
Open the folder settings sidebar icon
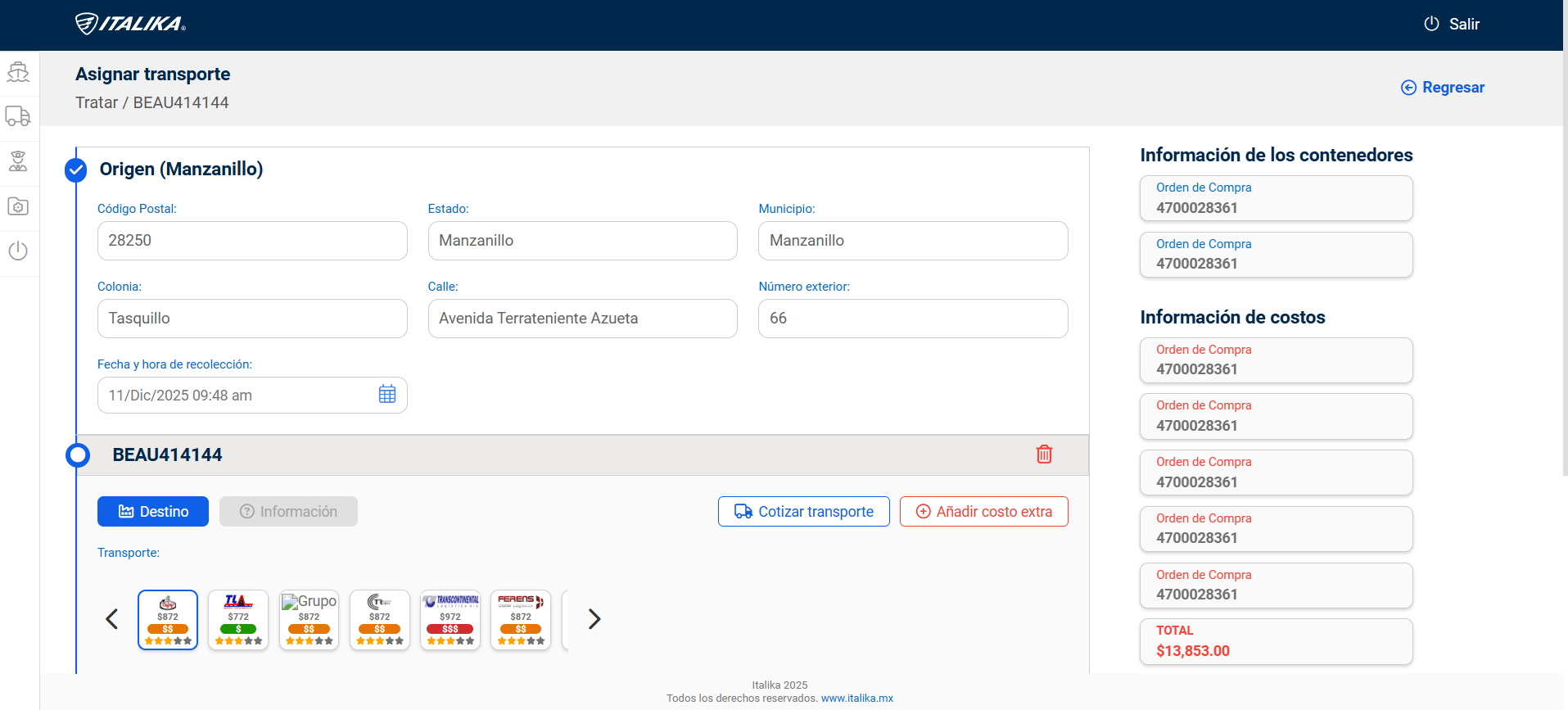point(18,206)
